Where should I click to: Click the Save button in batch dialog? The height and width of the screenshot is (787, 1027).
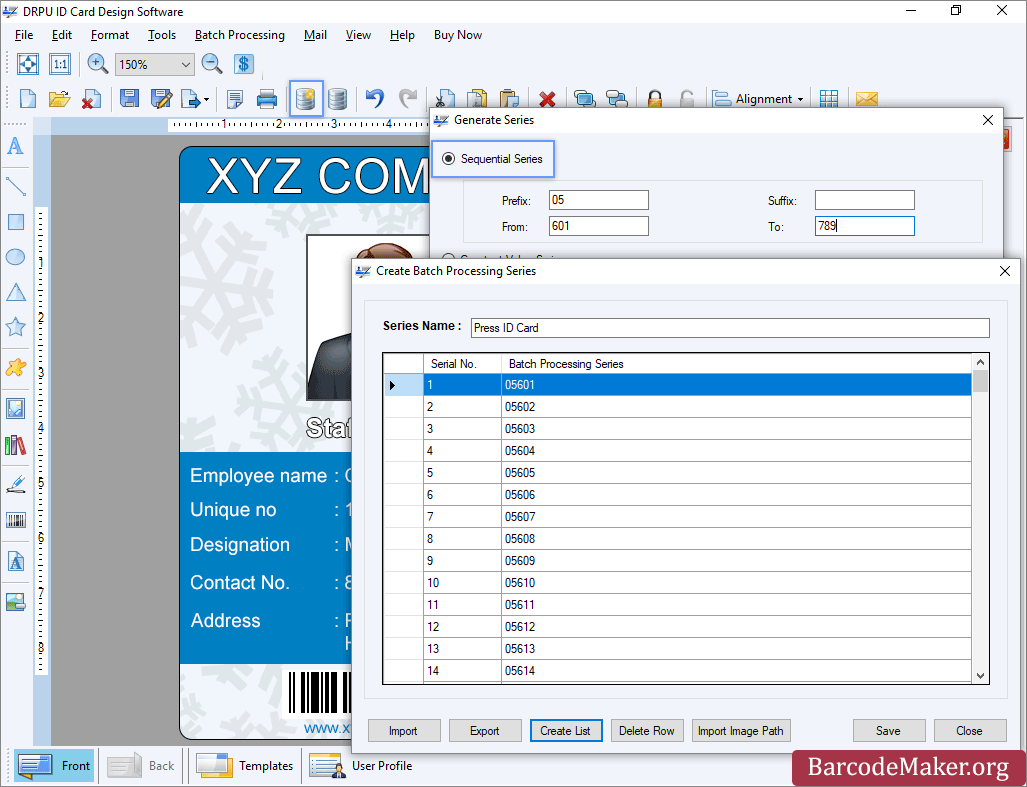[889, 731]
